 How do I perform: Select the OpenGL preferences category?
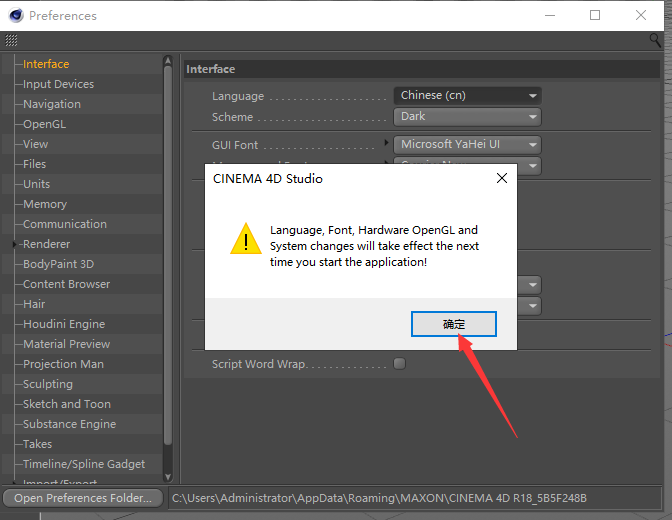tap(43, 124)
